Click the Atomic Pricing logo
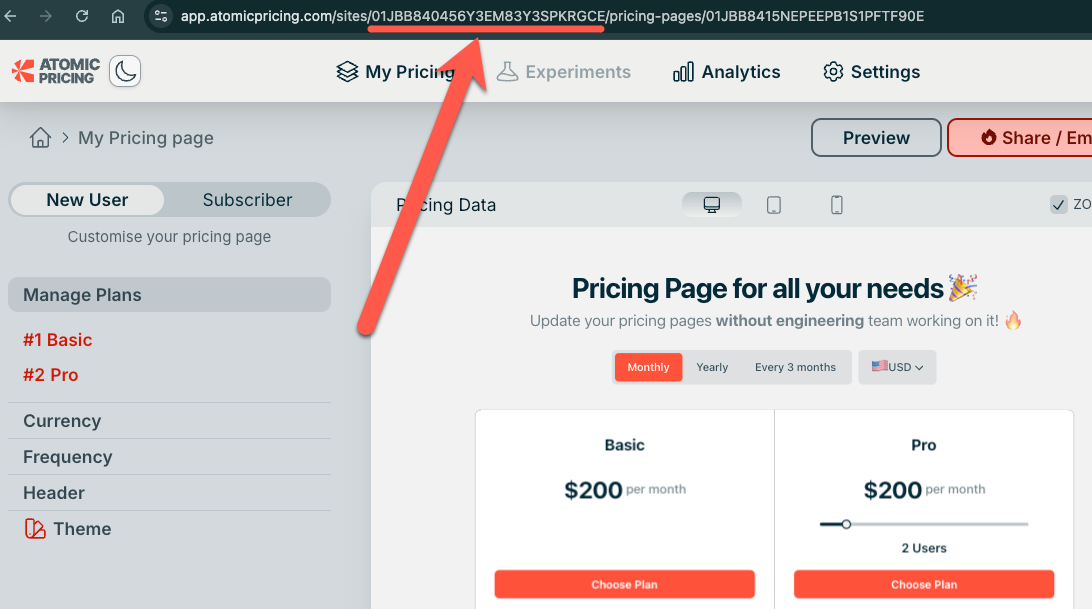The height and width of the screenshot is (609, 1092). (53, 71)
